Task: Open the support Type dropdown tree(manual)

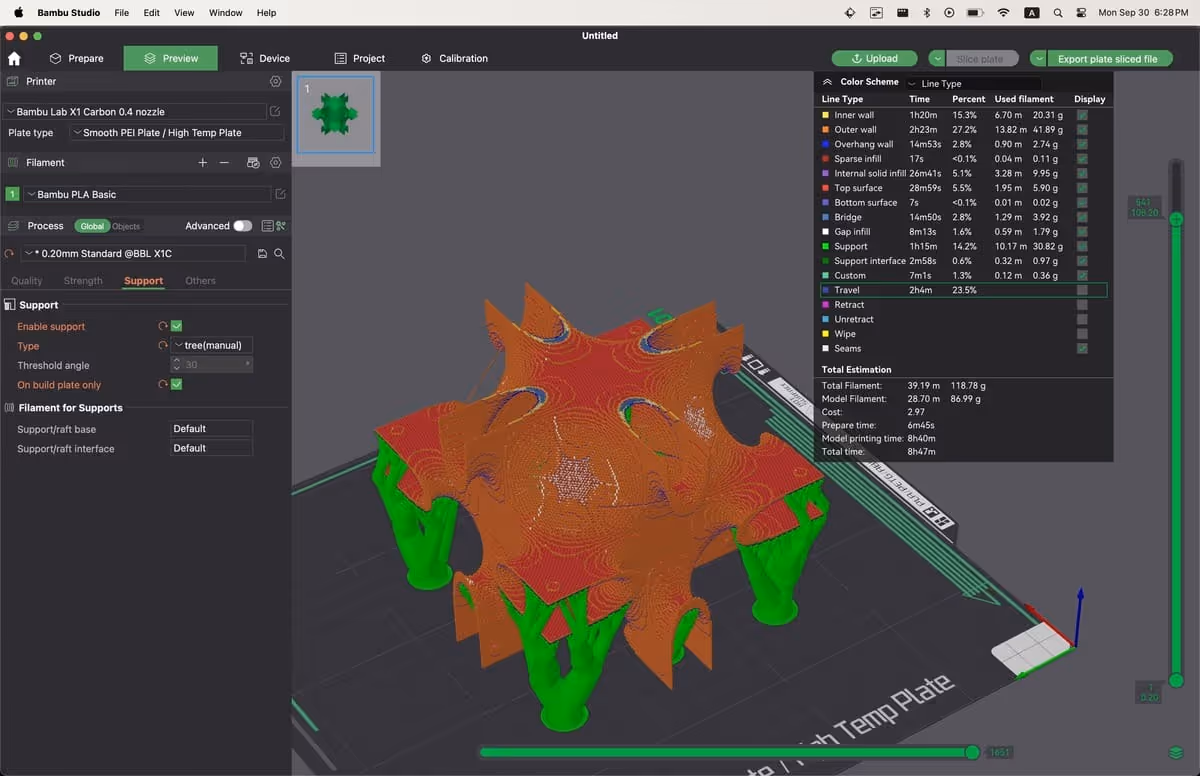Action: click(212, 345)
